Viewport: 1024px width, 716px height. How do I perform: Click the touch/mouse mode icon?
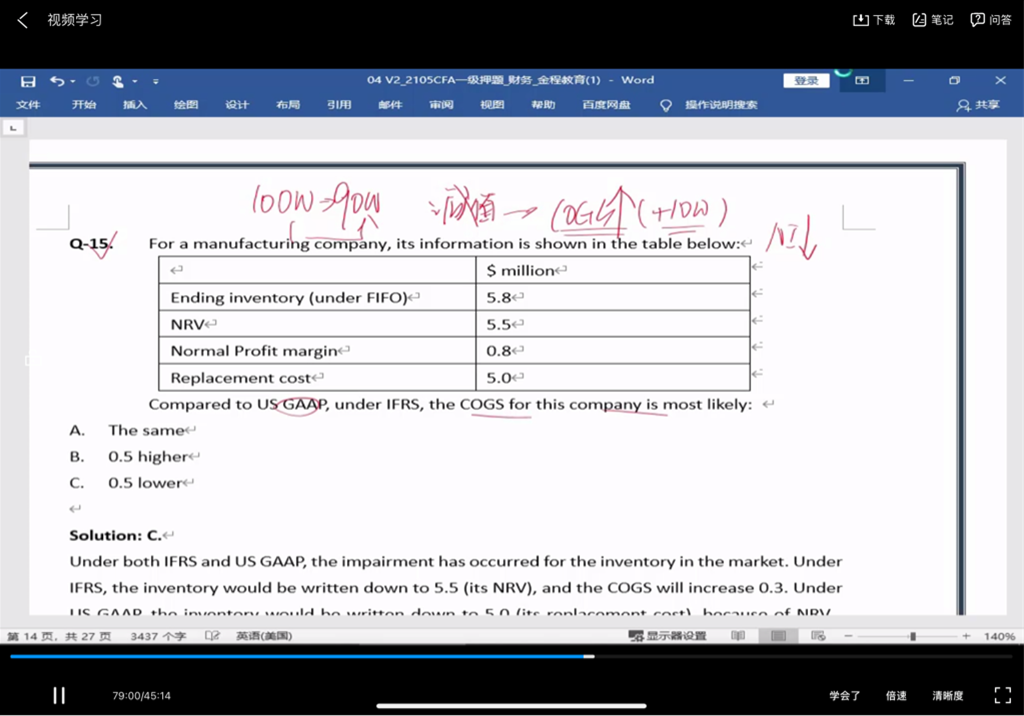point(118,81)
